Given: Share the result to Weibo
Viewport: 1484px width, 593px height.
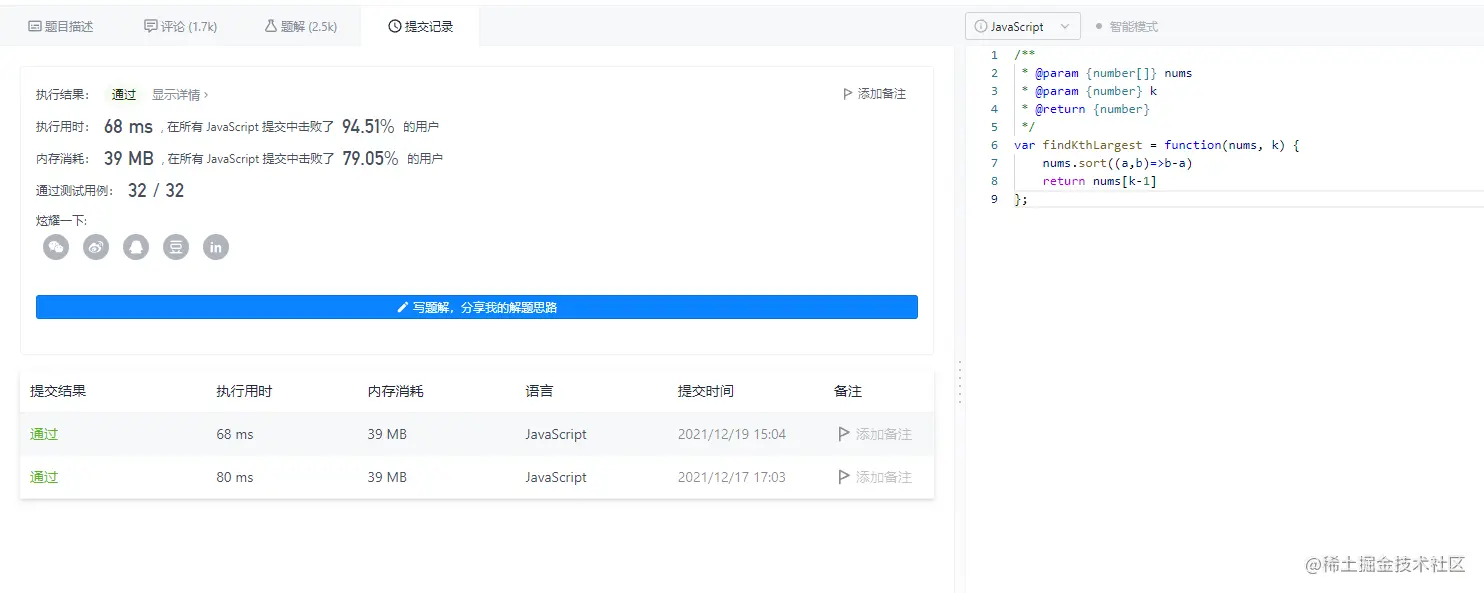Looking at the screenshot, I should 96,247.
